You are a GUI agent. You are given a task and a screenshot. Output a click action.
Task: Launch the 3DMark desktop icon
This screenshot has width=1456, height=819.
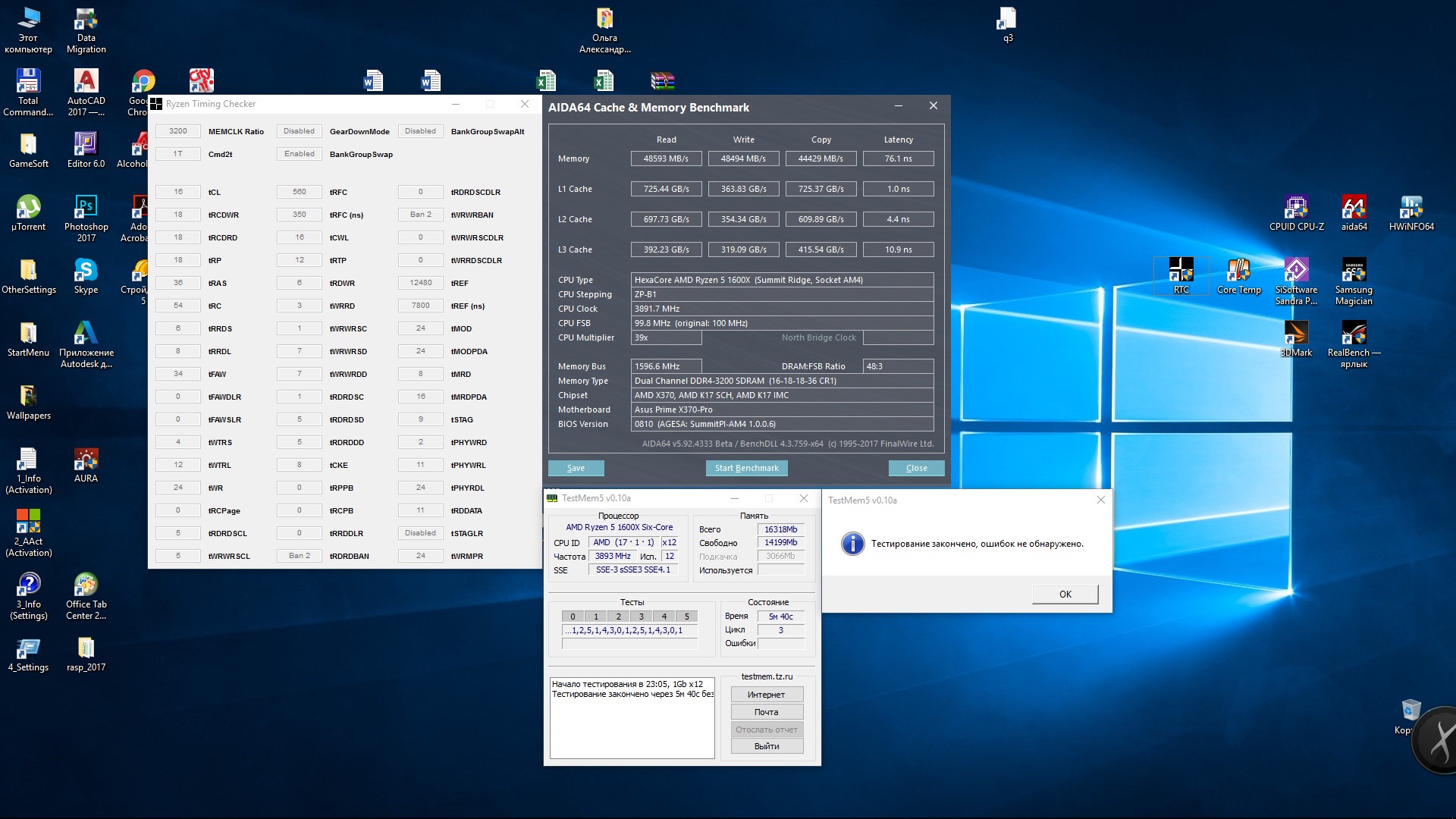pos(1296,334)
